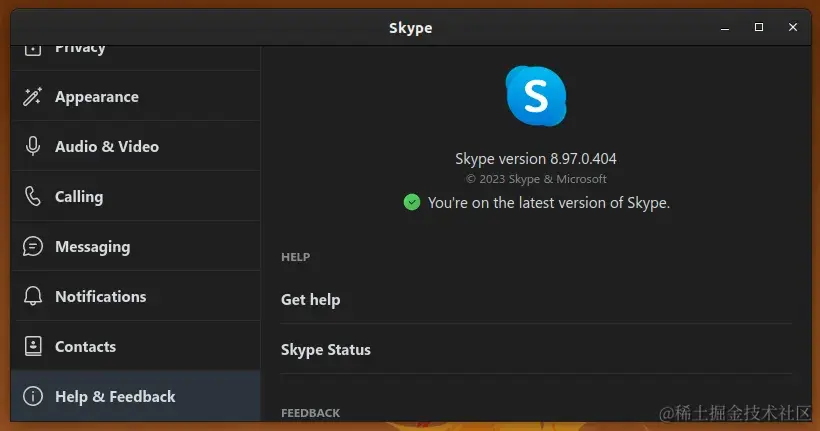Go to Audio & Video settings

(x=107, y=147)
